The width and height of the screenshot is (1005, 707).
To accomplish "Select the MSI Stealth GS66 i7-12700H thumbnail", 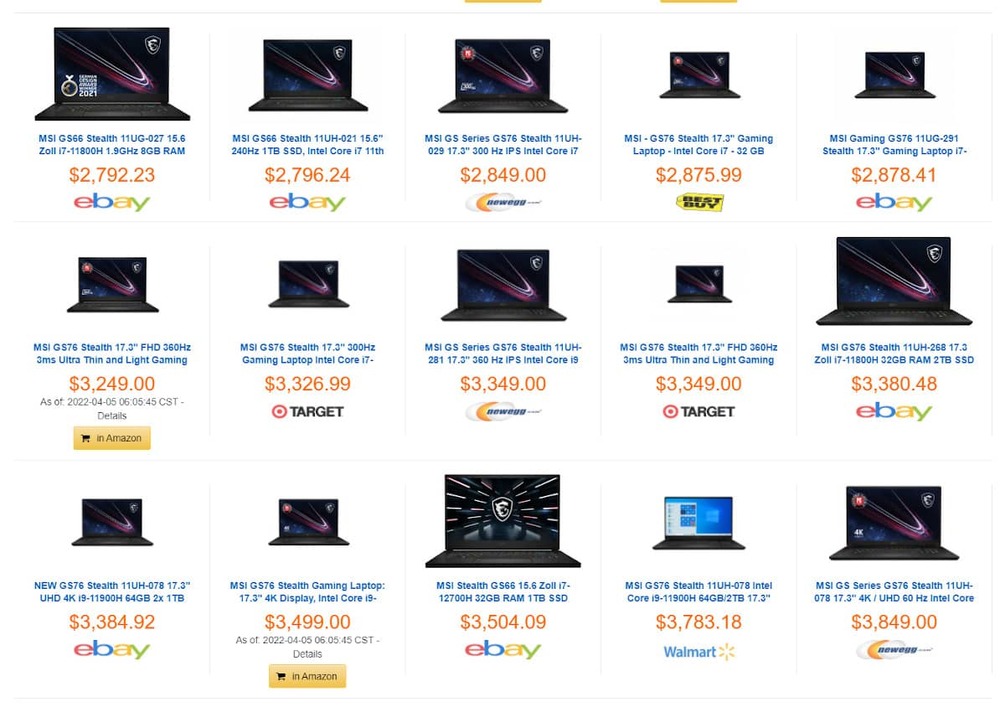I will [x=503, y=519].
